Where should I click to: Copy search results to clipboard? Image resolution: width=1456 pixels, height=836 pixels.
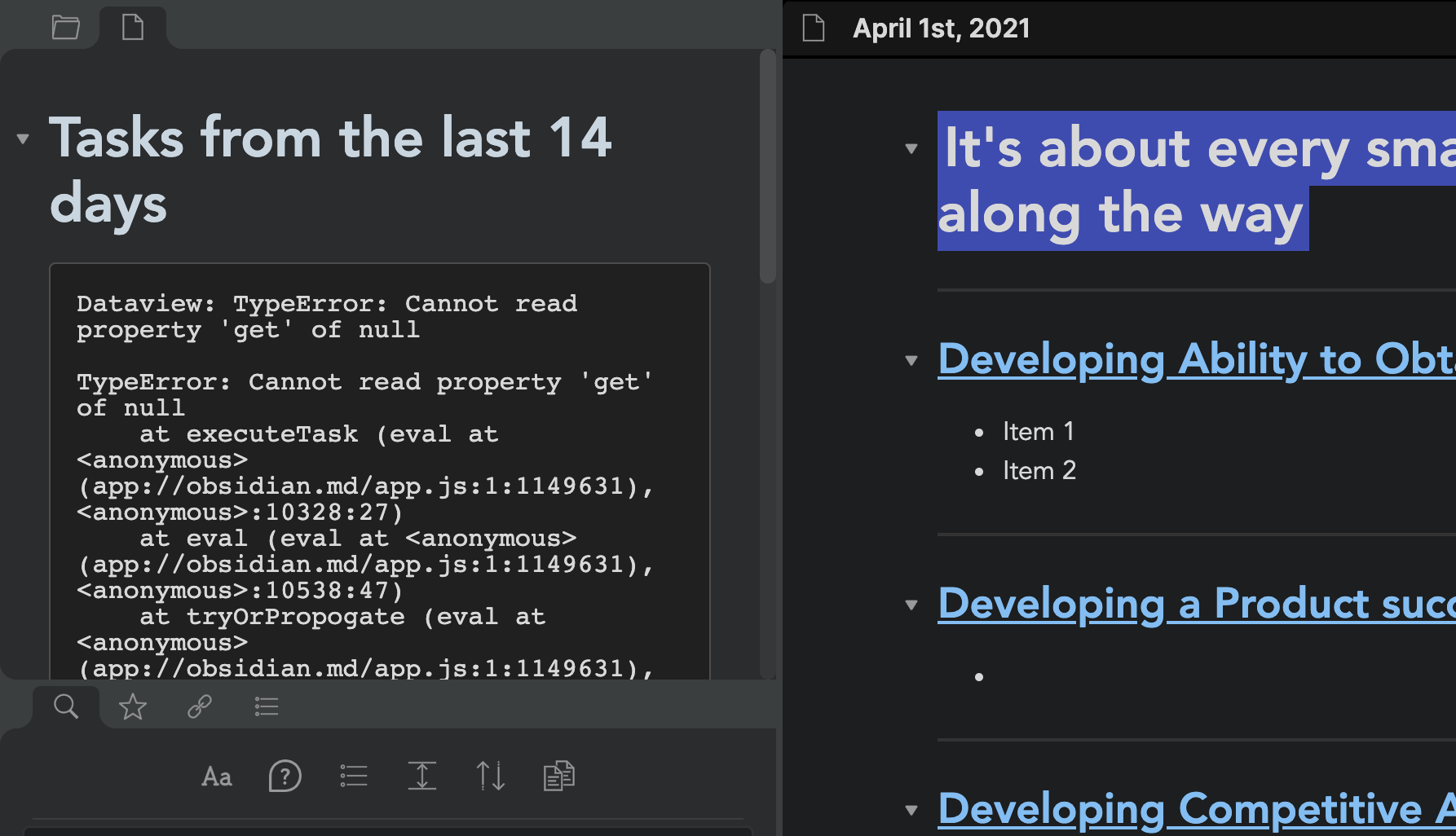point(558,776)
